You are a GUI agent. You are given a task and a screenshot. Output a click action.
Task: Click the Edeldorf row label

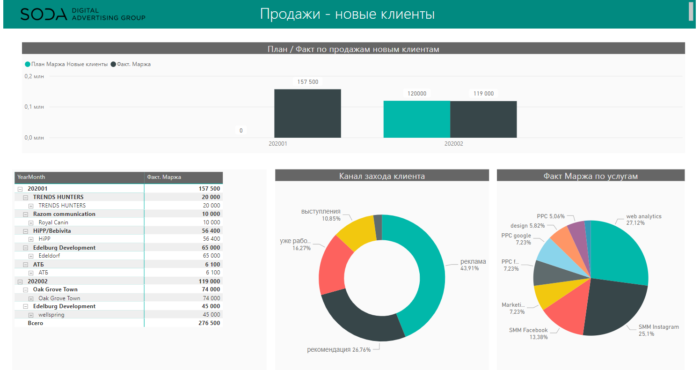[49, 256]
